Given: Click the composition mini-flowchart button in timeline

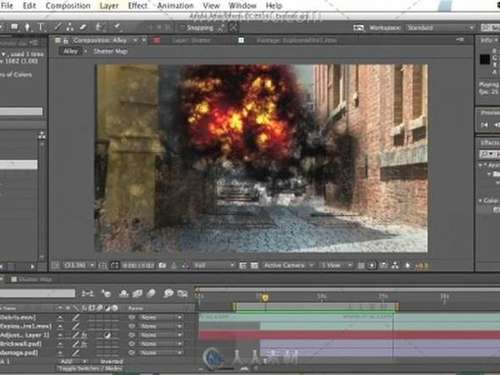Looking at the screenshot, I should coord(88,293).
